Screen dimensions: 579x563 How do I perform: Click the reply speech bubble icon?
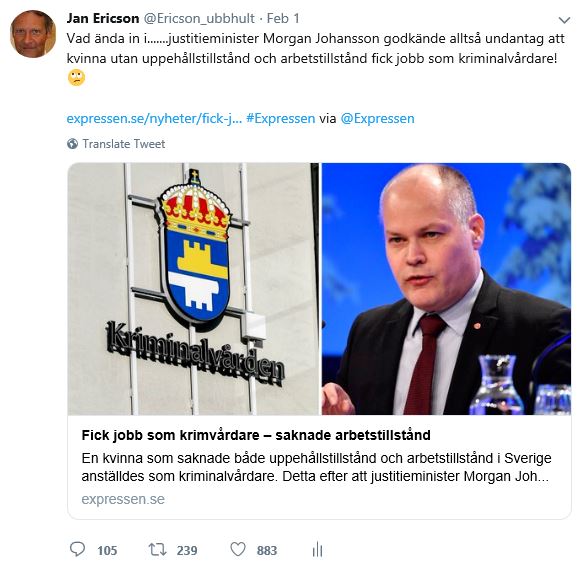click(x=78, y=549)
